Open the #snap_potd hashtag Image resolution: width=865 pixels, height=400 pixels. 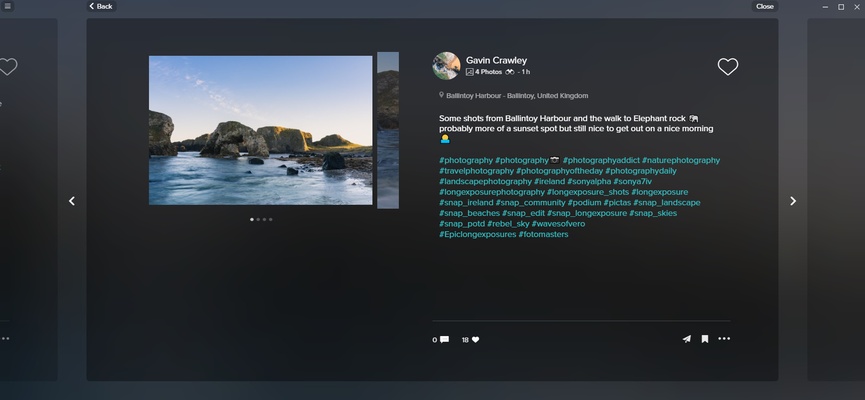click(x=462, y=223)
